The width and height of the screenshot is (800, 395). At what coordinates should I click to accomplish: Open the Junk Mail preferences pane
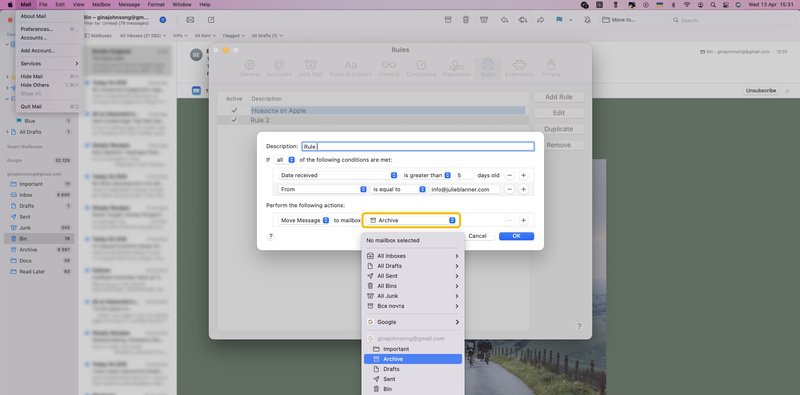click(x=310, y=68)
